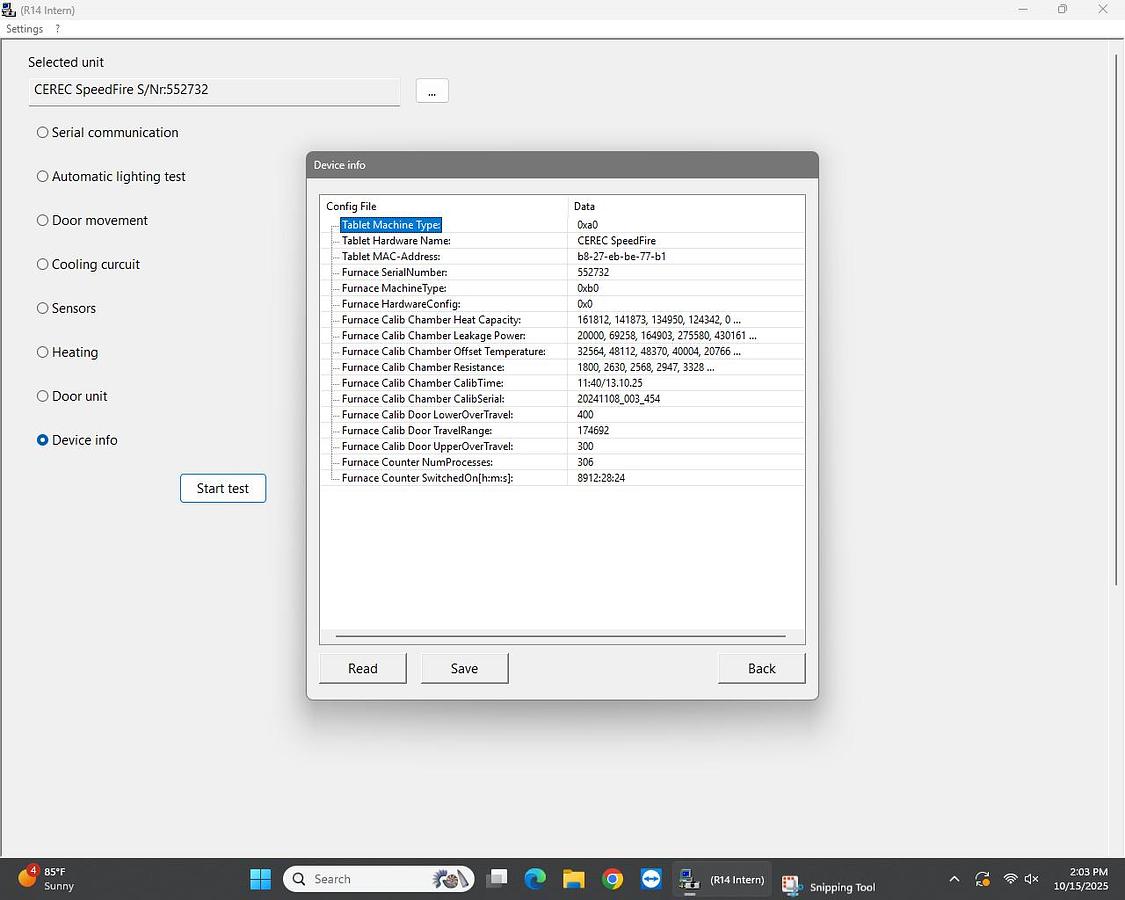Screen dimensions: 1125x900
Task: Open Google Chrome from the taskbar
Action: coord(612,879)
